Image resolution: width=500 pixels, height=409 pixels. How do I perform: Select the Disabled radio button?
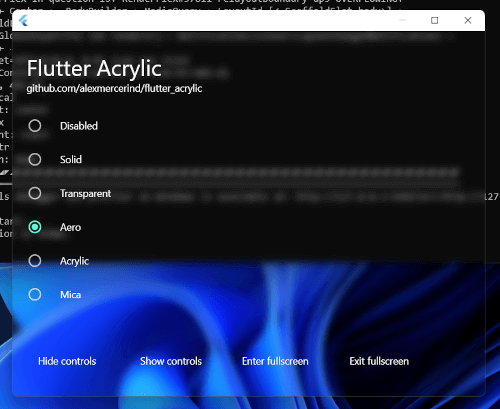pyautogui.click(x=35, y=126)
